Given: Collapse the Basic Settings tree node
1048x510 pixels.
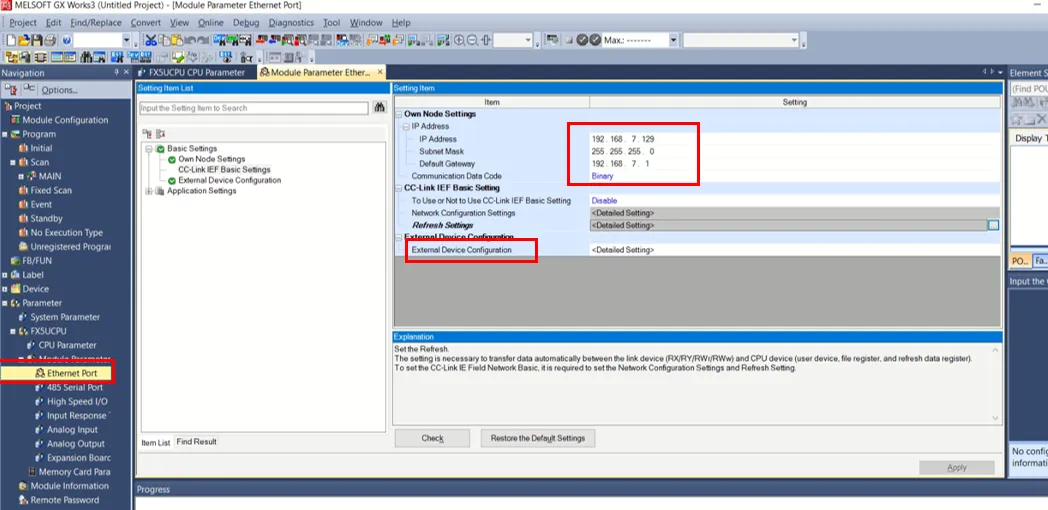Looking at the screenshot, I should [149, 148].
